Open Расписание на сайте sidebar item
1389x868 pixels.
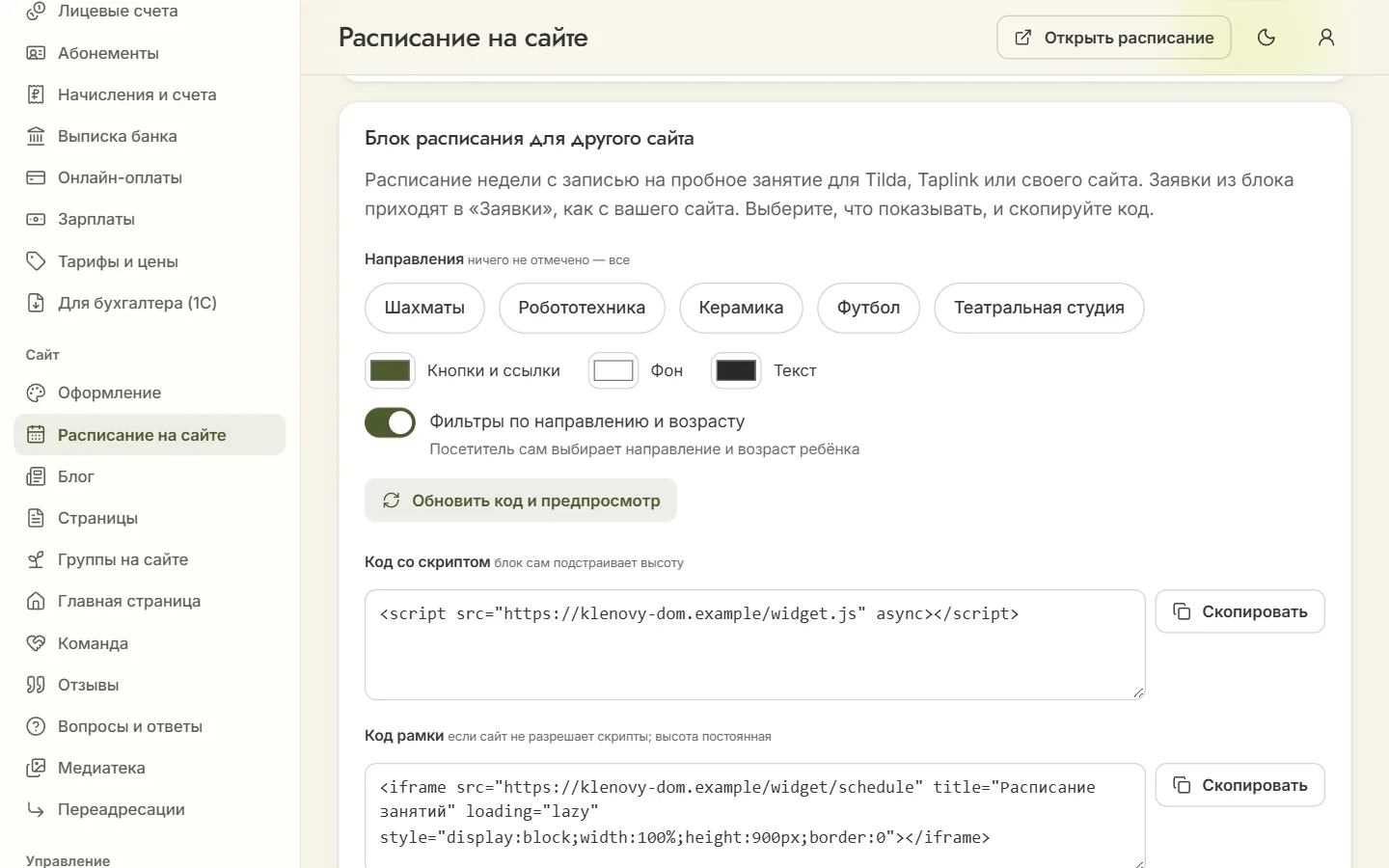pos(150,435)
